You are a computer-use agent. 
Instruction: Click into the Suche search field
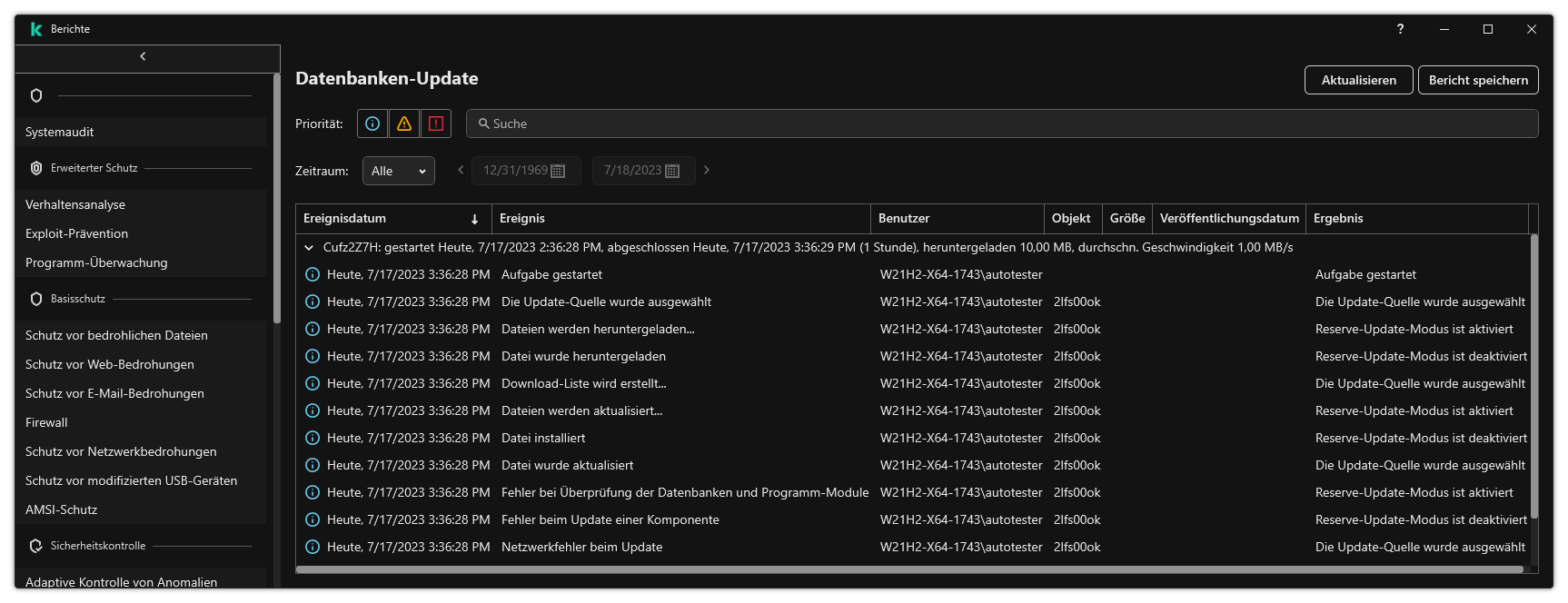(999, 124)
